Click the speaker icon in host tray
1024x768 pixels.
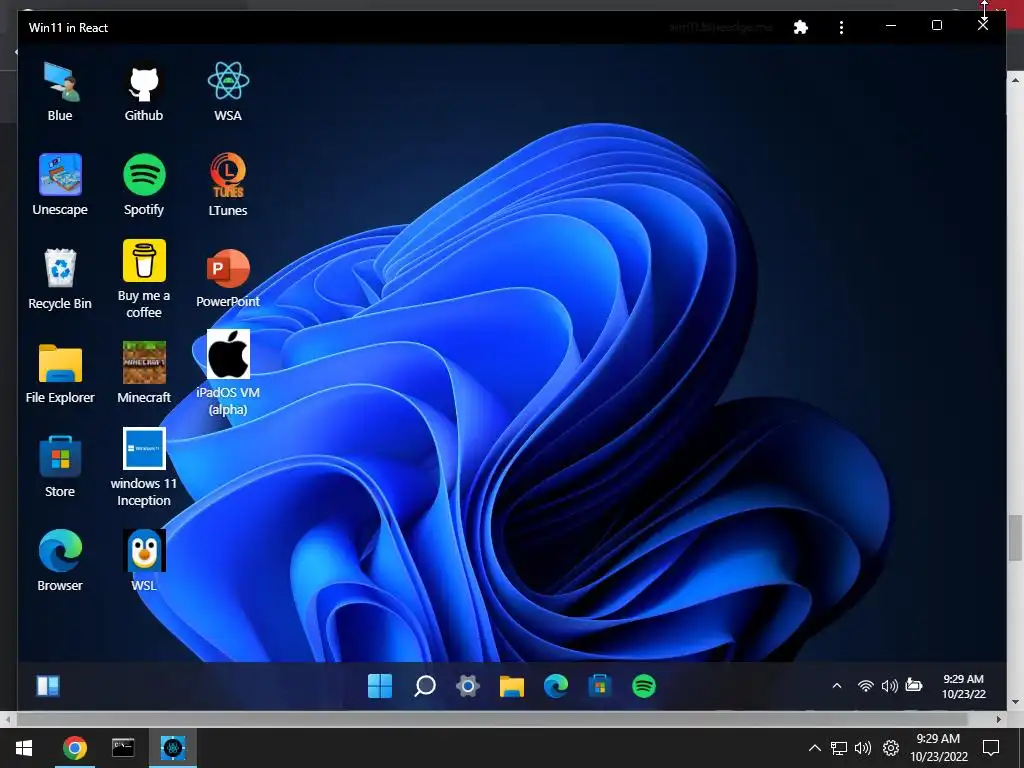coord(863,748)
